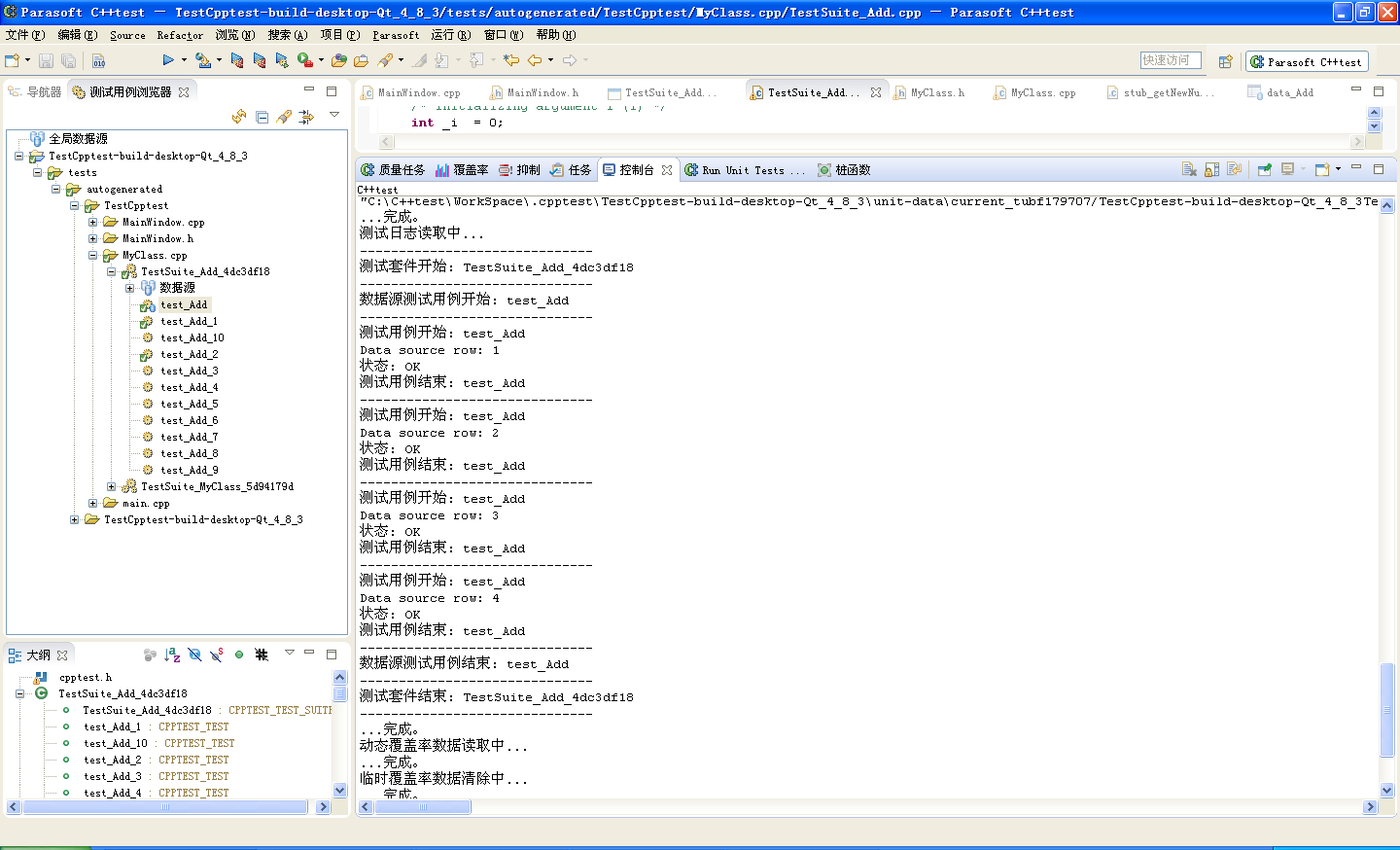Click the console horizontal scrollbar thumb

[x=423, y=806]
